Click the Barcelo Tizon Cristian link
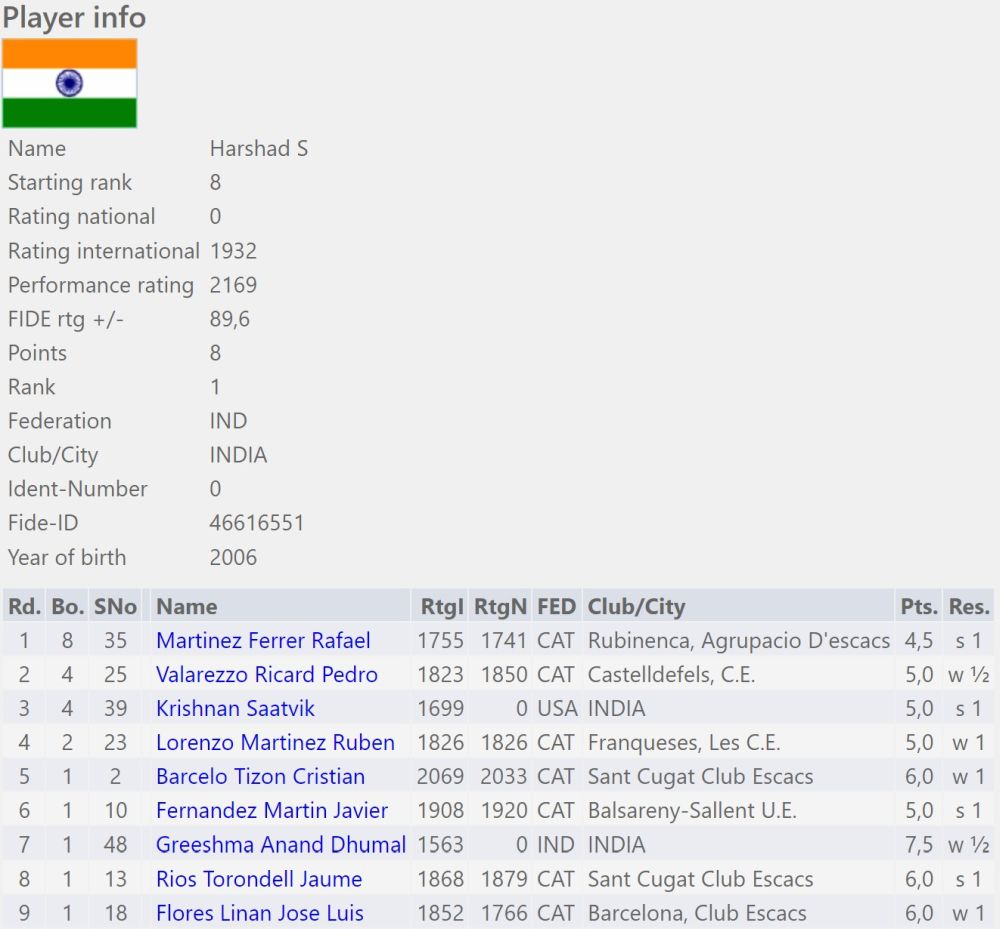 (x=260, y=777)
